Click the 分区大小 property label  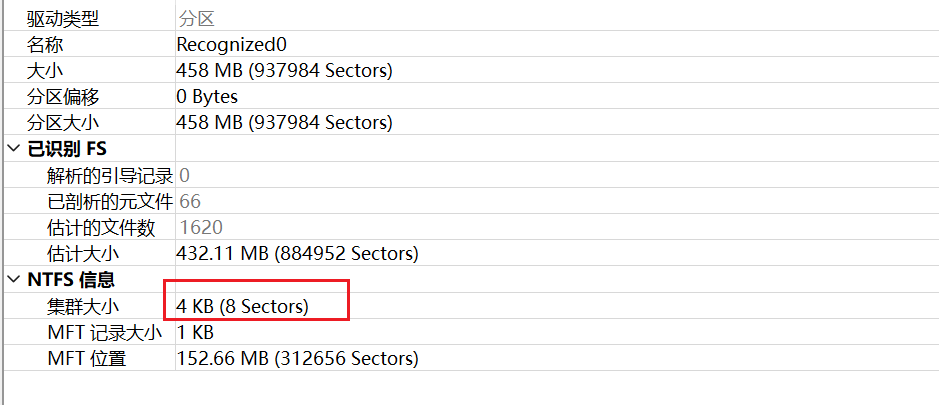click(63, 123)
